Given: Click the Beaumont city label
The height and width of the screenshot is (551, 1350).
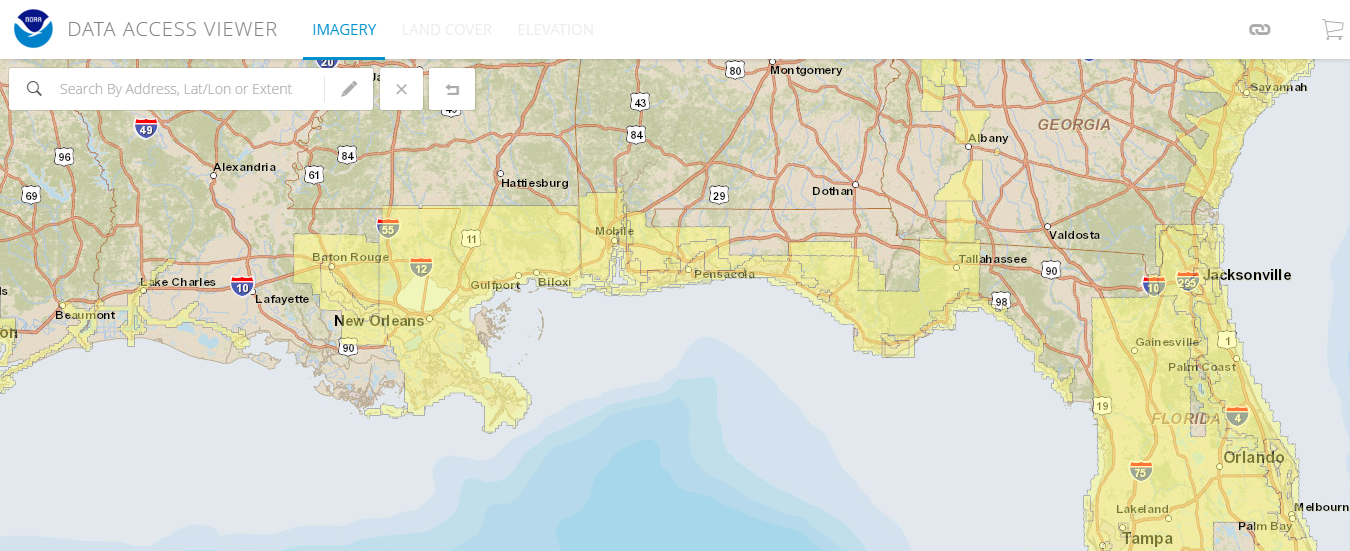Looking at the screenshot, I should point(85,315).
